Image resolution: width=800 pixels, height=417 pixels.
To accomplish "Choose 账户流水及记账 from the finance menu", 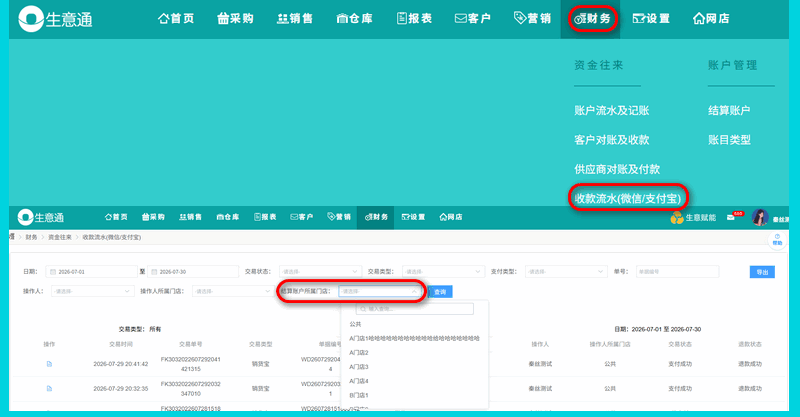I will pos(611,110).
